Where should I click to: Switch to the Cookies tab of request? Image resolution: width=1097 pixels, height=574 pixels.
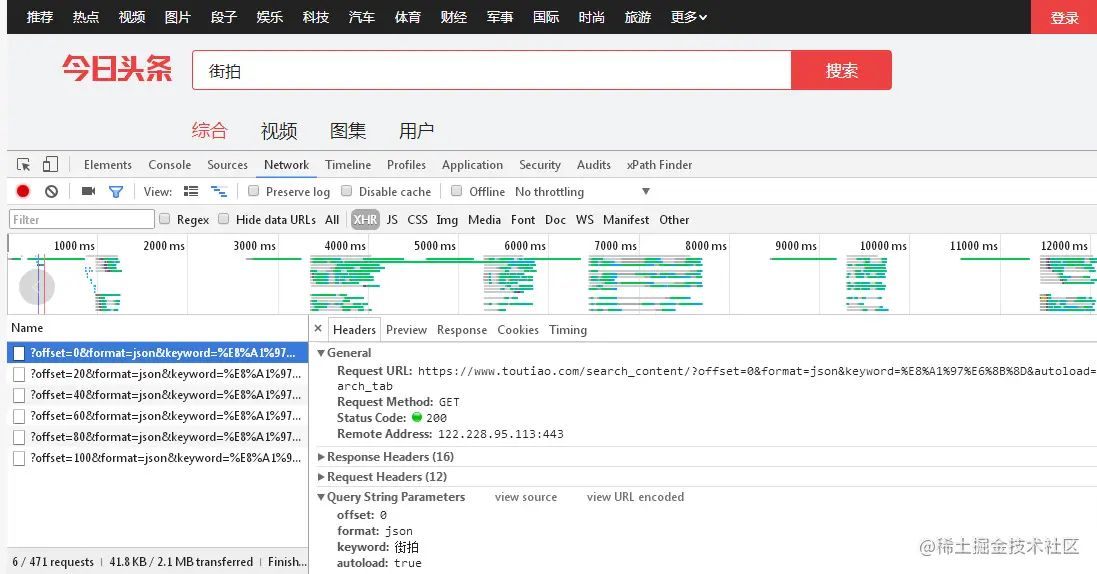[518, 330]
